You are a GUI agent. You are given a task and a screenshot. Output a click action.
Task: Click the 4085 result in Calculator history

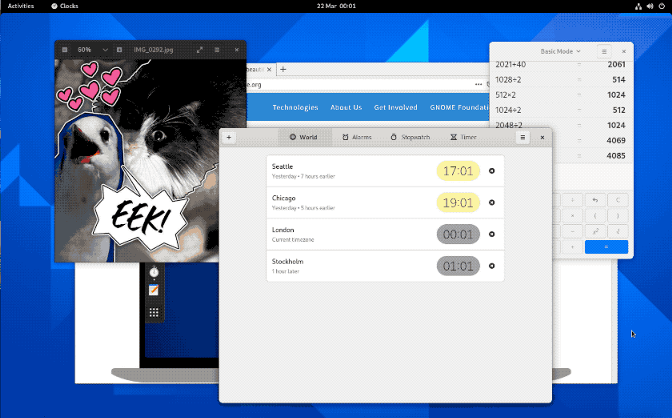tap(616, 156)
